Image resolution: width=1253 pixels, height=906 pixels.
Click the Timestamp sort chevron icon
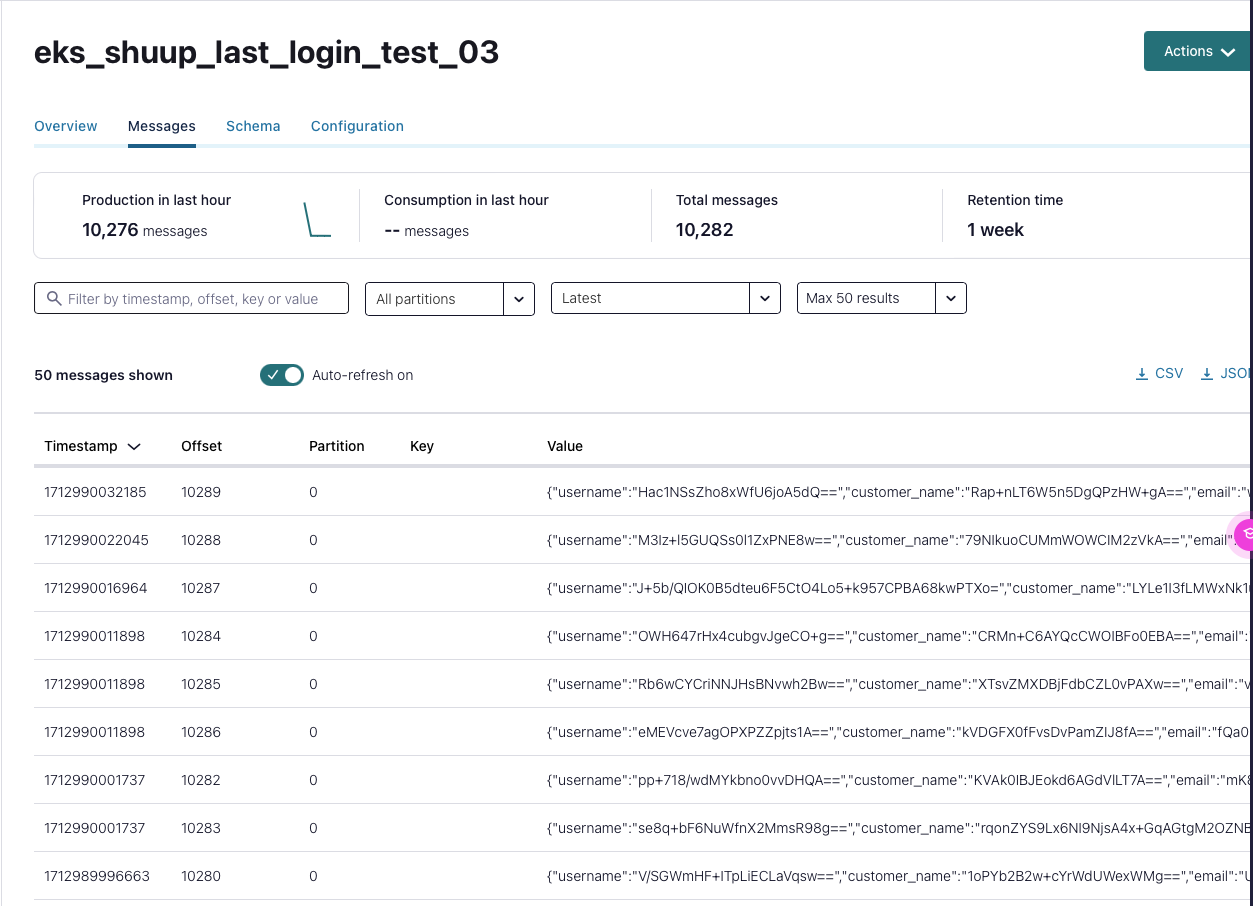pos(134,447)
